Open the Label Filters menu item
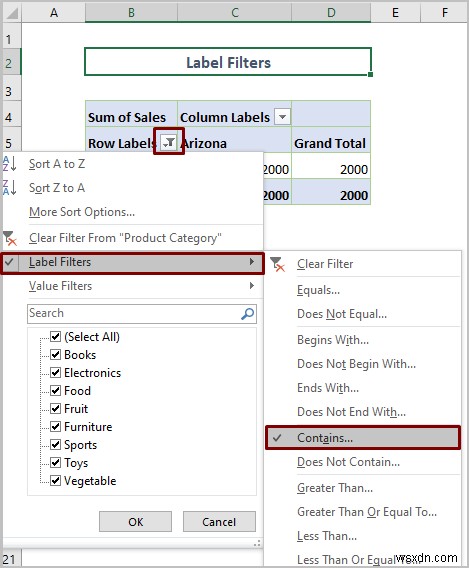 coord(133,262)
